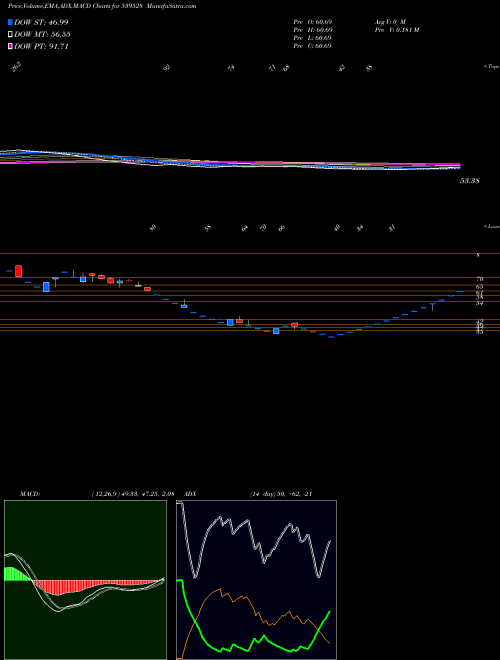Open the green MACD histogram chart panel
The image size is (500, 660).
click(x=85, y=580)
